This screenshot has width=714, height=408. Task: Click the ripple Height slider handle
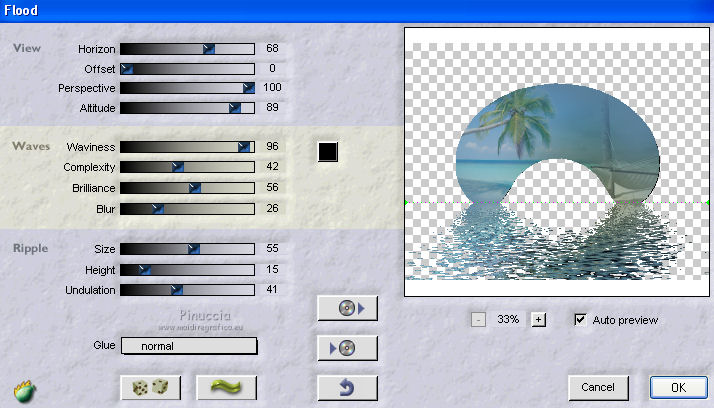pos(144,270)
